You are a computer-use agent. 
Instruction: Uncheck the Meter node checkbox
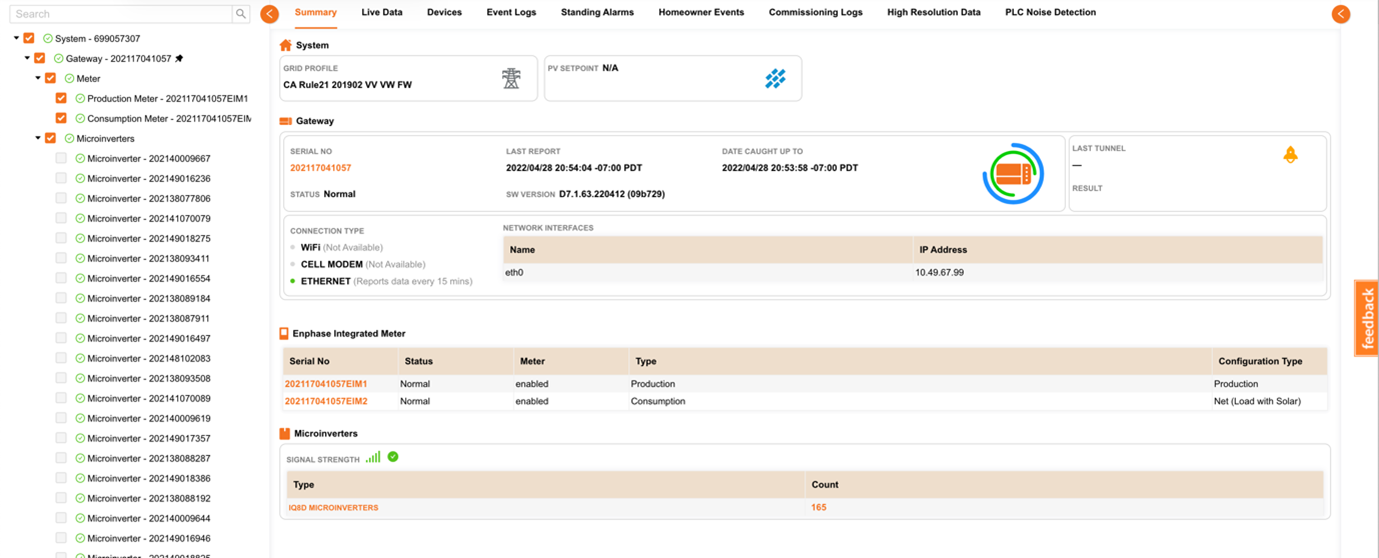(x=51, y=78)
